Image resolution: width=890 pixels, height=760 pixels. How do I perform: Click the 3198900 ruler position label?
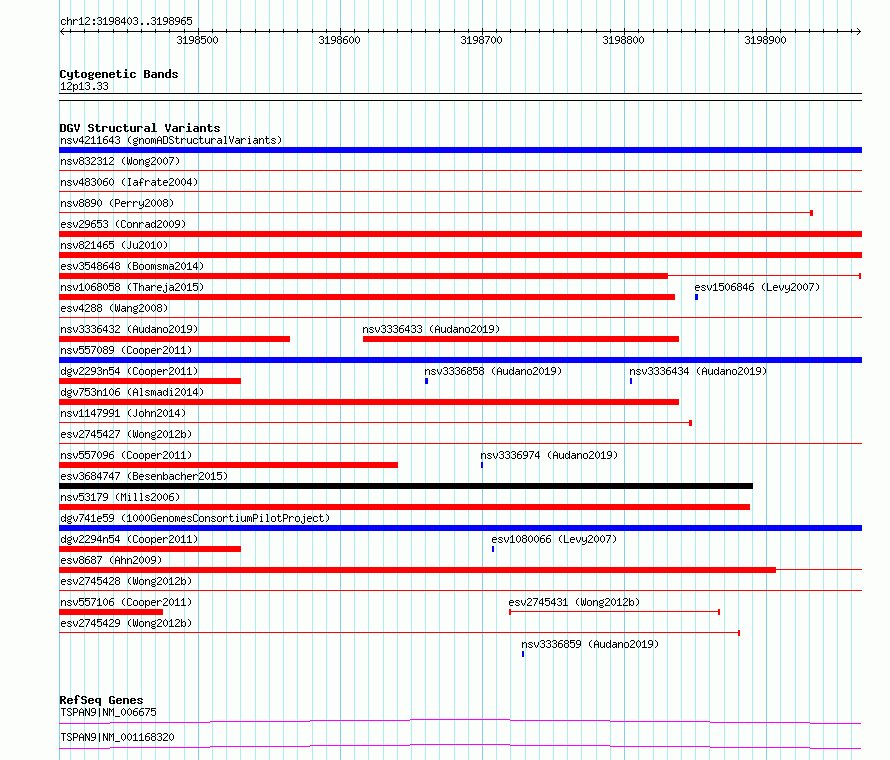click(765, 40)
